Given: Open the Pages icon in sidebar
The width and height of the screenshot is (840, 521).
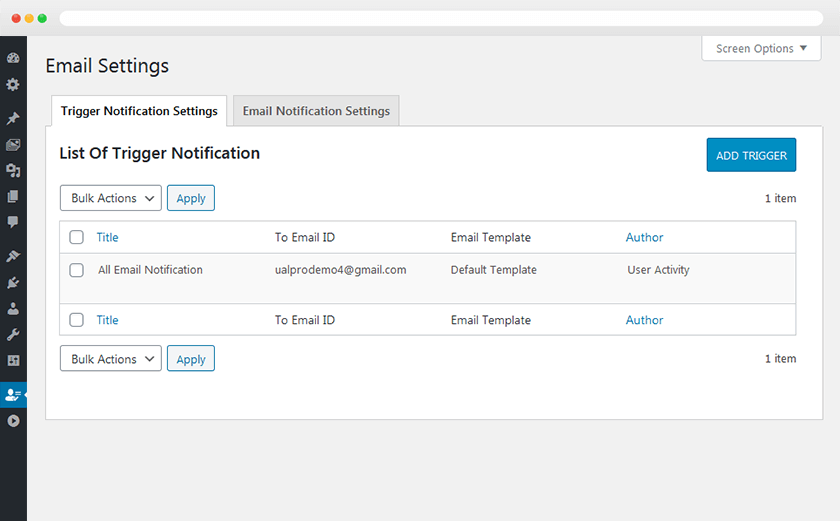Looking at the screenshot, I should click(13, 197).
